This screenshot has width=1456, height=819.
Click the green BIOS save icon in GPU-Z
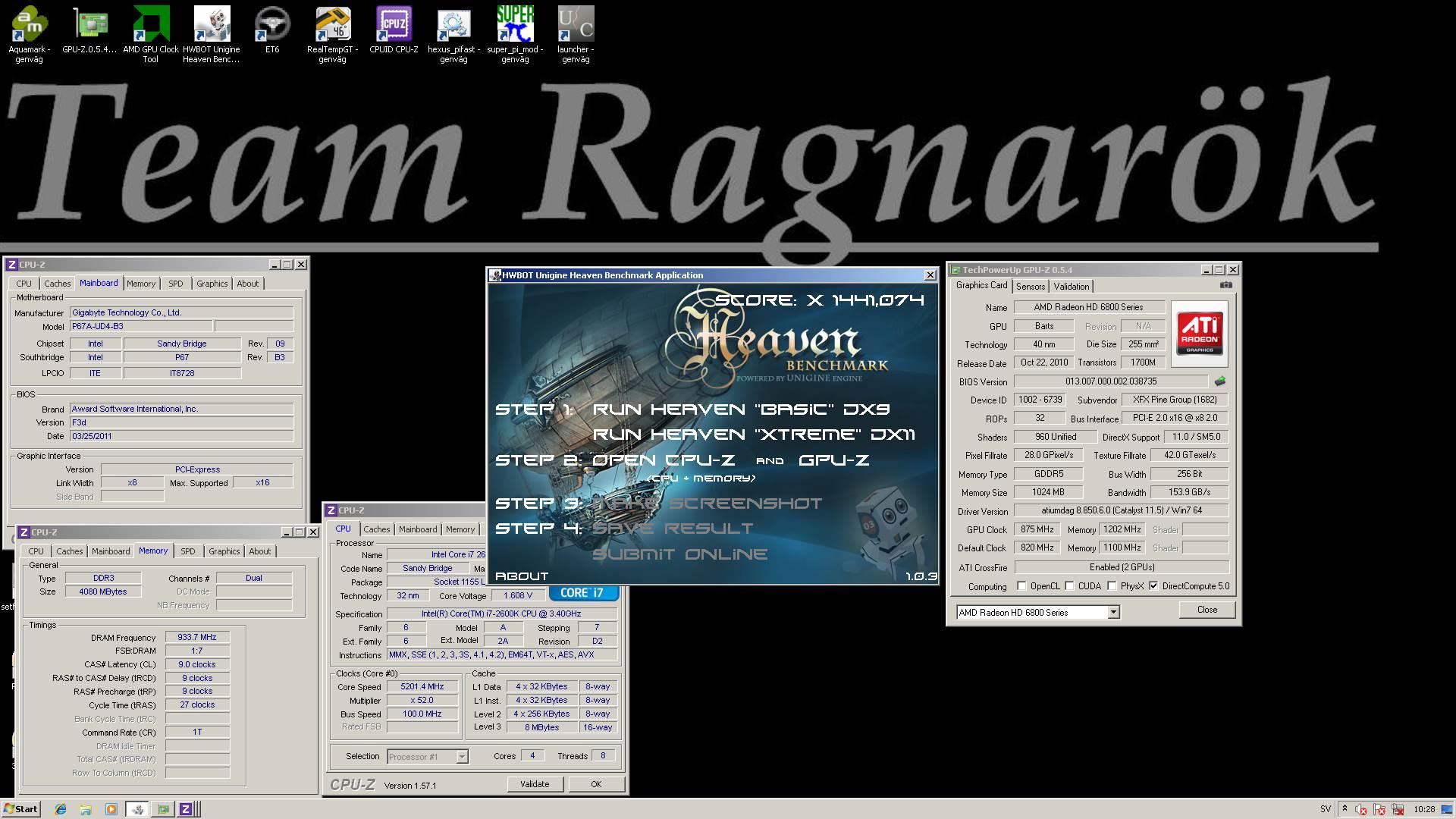tap(1219, 381)
